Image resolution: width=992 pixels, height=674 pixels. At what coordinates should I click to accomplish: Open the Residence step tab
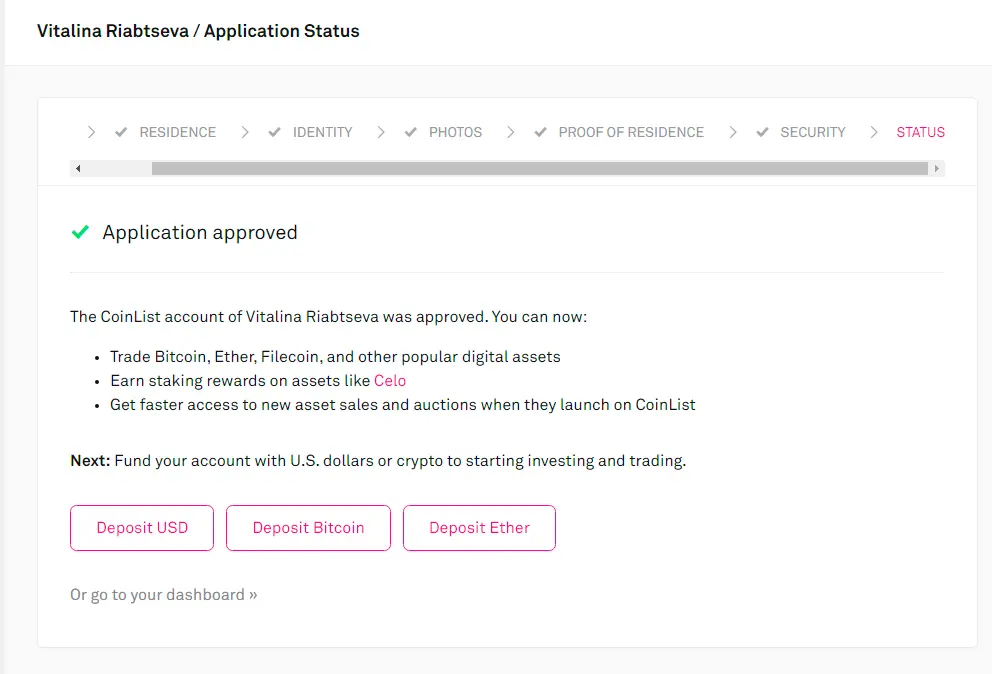point(177,132)
